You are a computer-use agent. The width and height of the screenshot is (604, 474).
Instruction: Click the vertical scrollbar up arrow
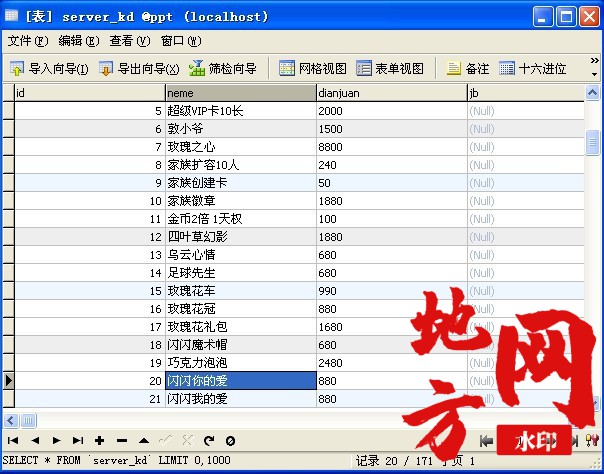pyautogui.click(x=592, y=93)
